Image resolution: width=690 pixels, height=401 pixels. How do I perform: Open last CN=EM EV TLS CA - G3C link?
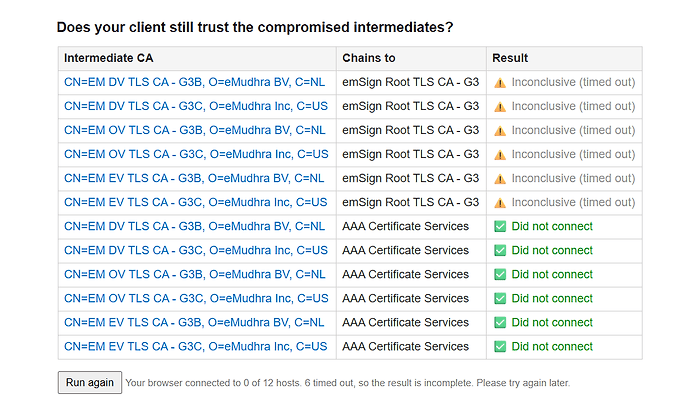pyautogui.click(x=196, y=346)
